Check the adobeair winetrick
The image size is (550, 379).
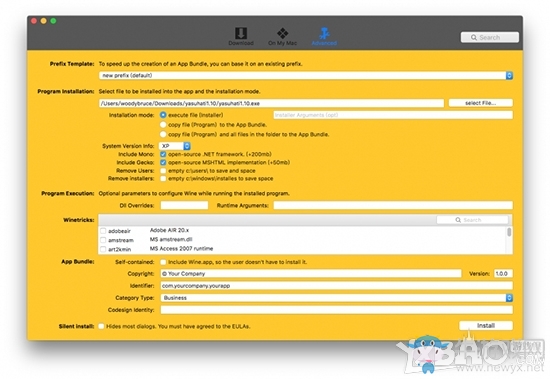(x=103, y=231)
